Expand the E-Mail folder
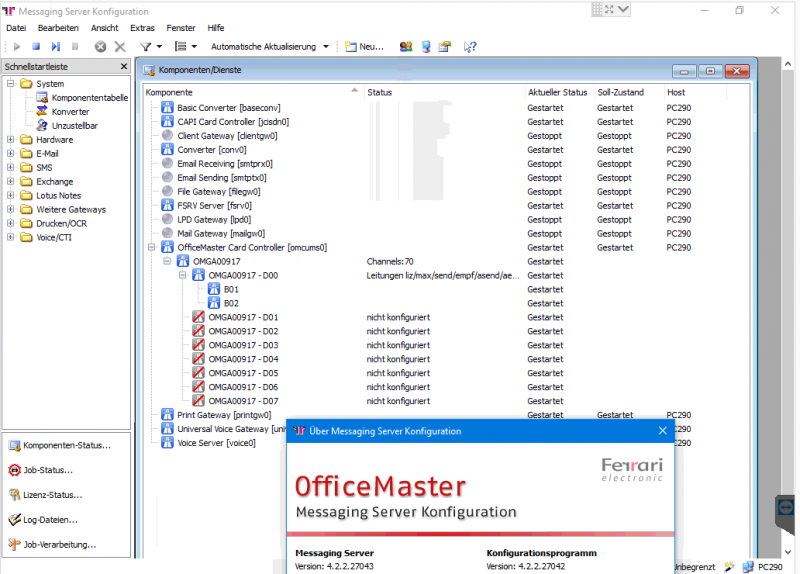Viewport: 800px width, 574px height. point(10,153)
